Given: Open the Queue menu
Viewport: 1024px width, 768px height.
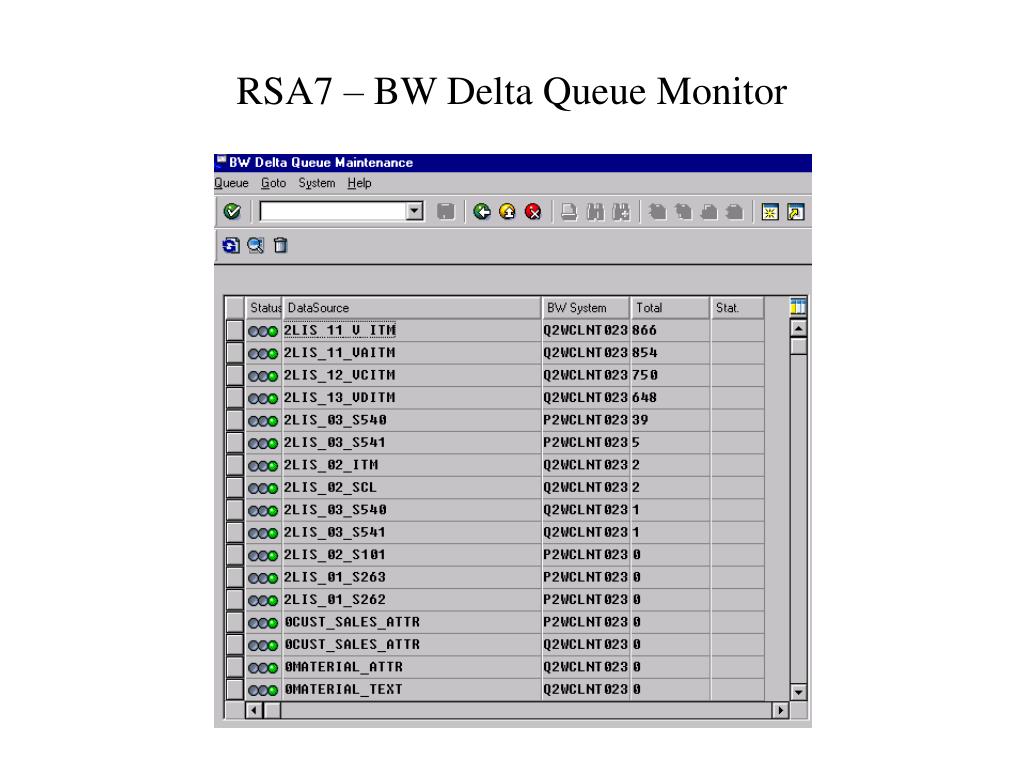Looking at the screenshot, I should point(231,184).
